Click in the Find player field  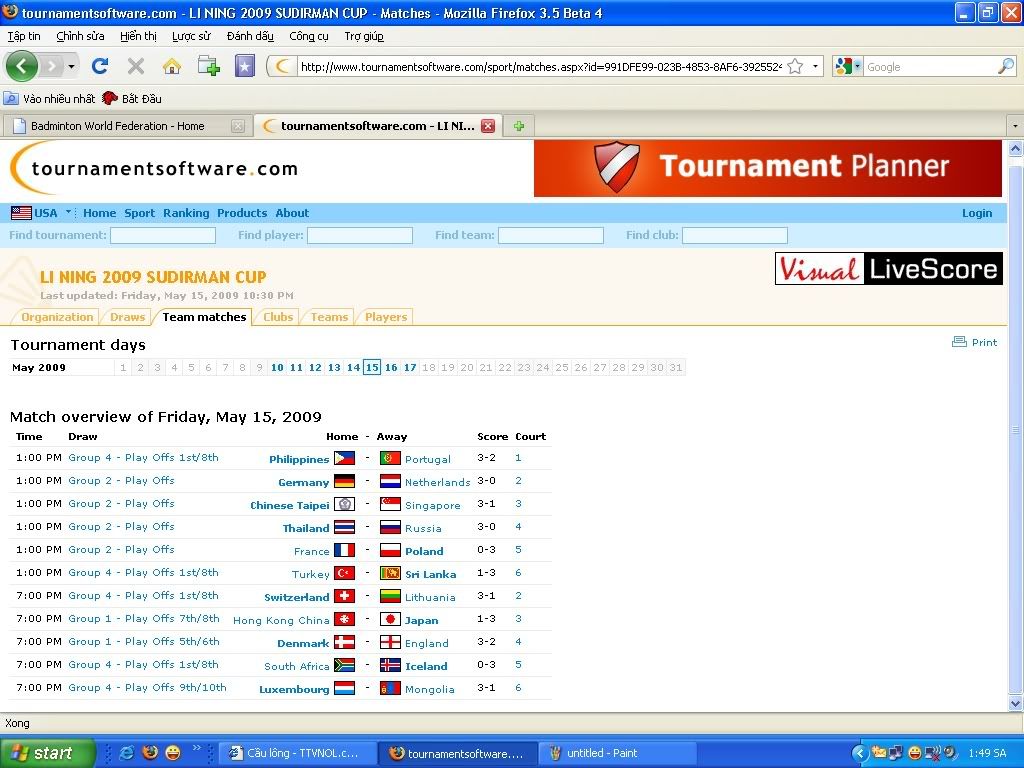(x=360, y=235)
